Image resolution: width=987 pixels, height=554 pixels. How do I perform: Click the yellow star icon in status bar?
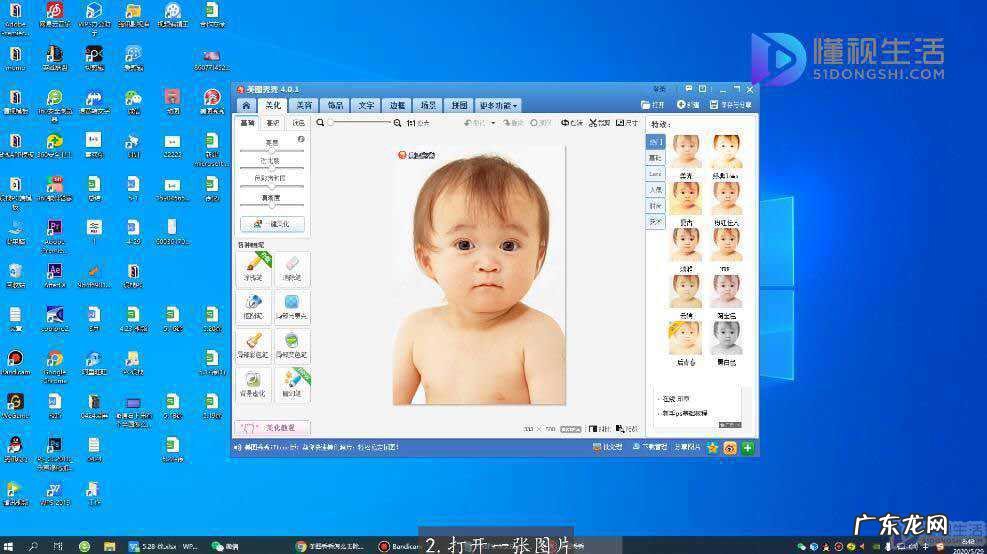coord(713,448)
